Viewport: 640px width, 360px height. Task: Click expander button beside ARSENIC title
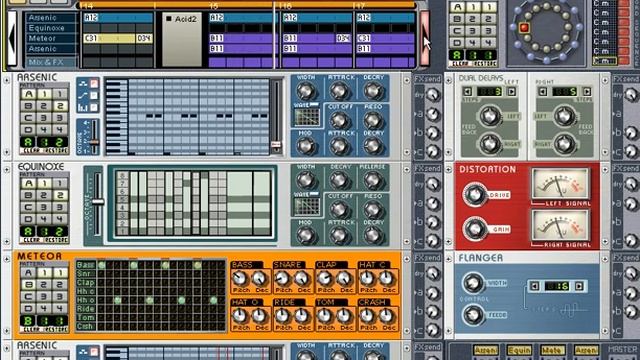(7, 80)
